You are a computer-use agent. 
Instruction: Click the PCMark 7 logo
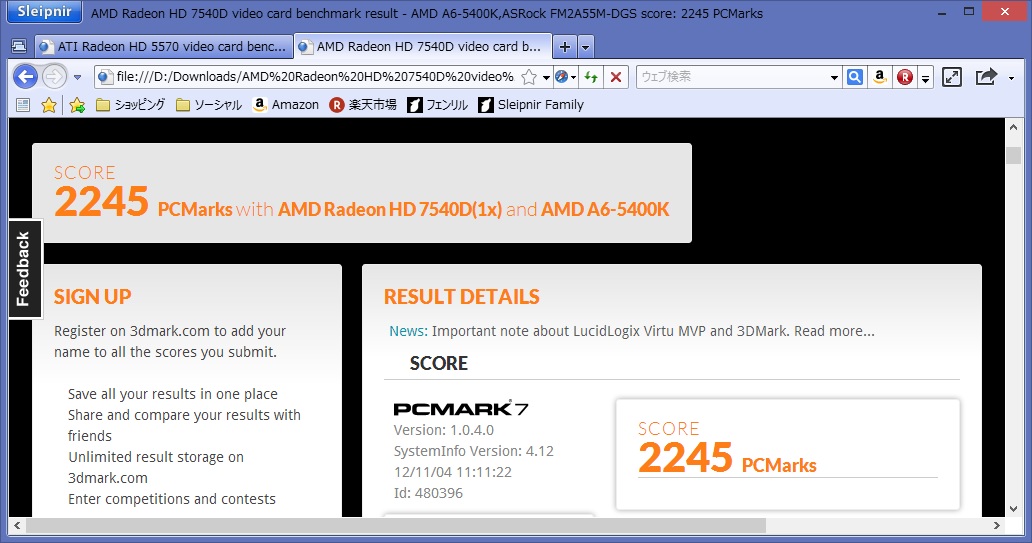click(x=461, y=409)
